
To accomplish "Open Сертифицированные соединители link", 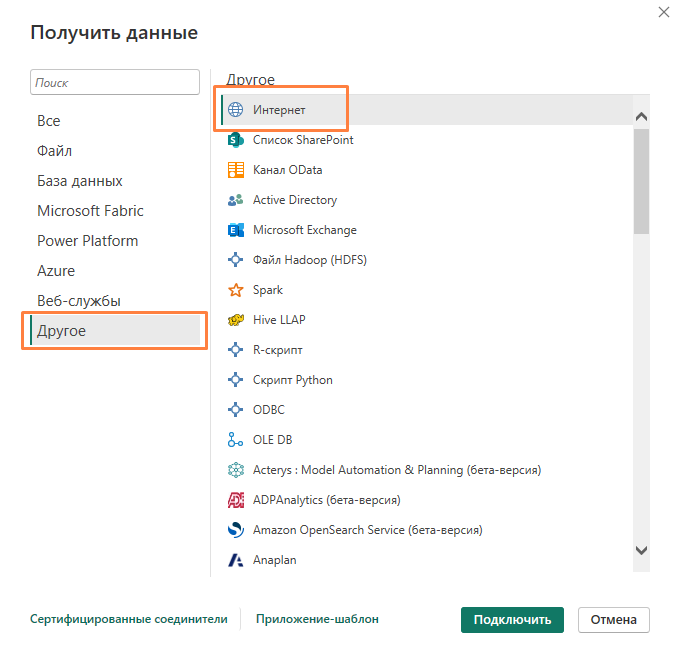I will pyautogui.click(x=129, y=619).
